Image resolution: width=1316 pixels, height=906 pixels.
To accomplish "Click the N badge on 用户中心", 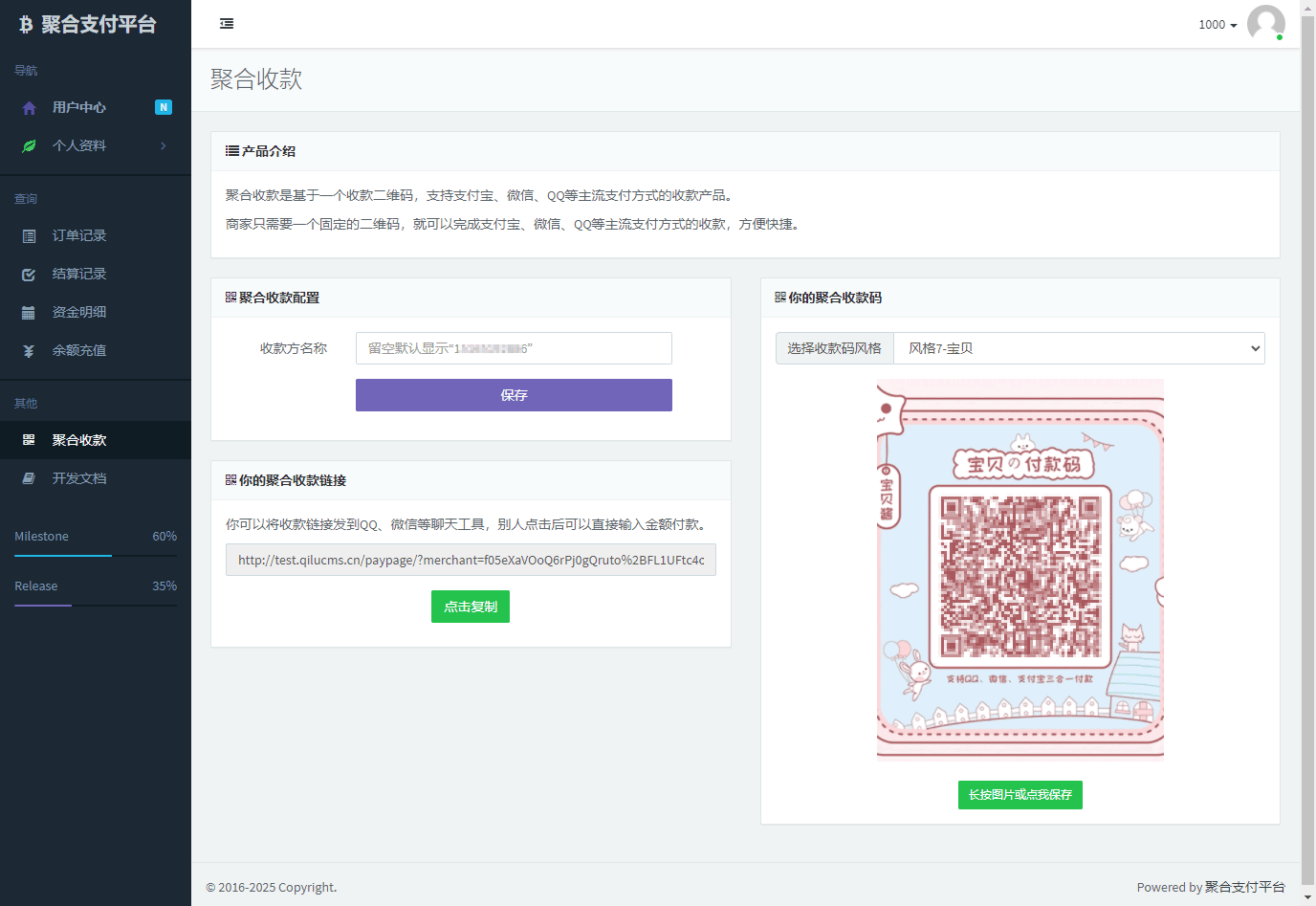I will 164,107.
